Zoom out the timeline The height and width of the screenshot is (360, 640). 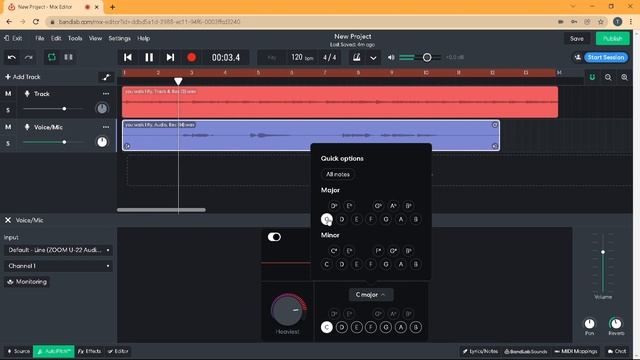[608, 77]
